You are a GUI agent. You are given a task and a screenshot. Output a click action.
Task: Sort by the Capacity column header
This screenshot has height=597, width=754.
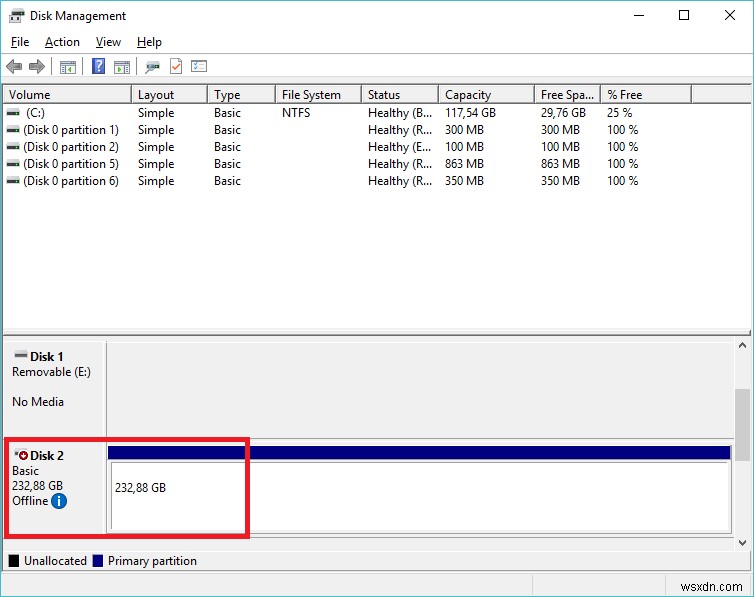pyautogui.click(x=486, y=95)
